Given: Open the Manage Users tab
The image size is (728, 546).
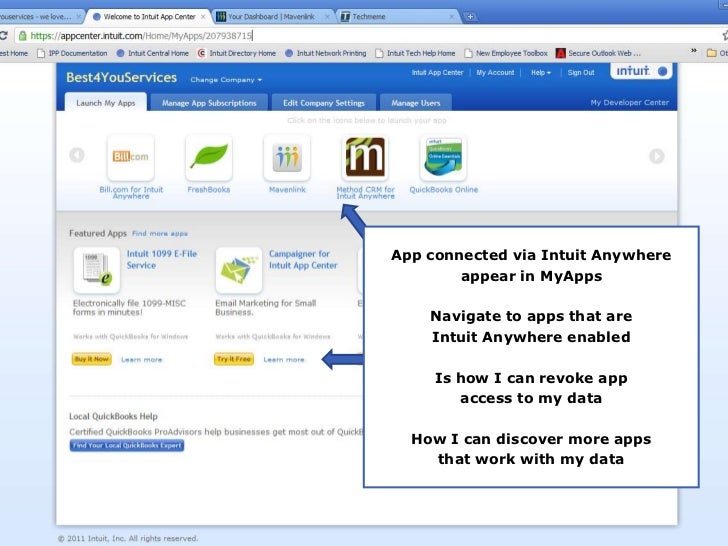Looking at the screenshot, I should click(x=416, y=103).
